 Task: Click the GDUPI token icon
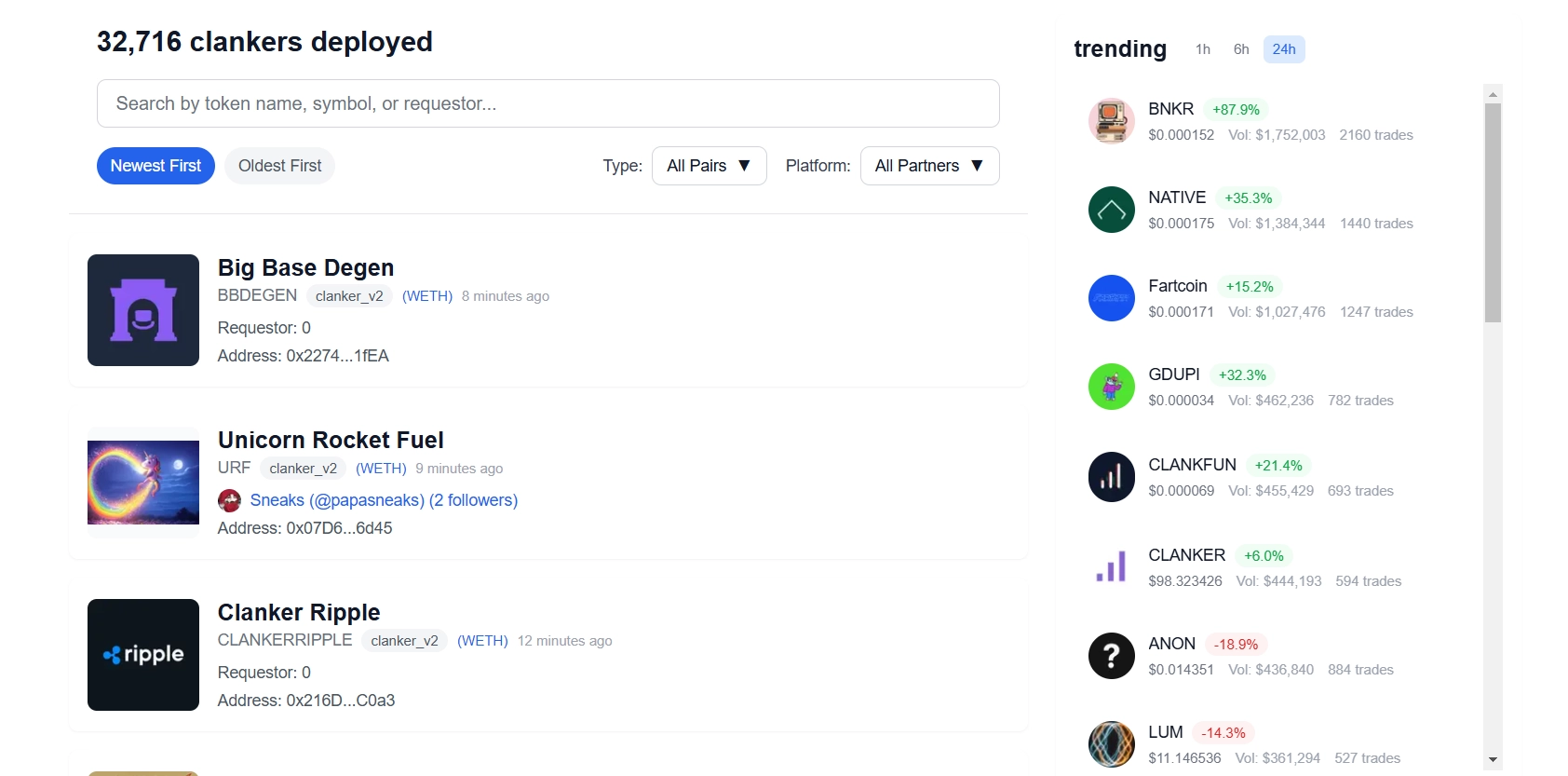click(1112, 387)
